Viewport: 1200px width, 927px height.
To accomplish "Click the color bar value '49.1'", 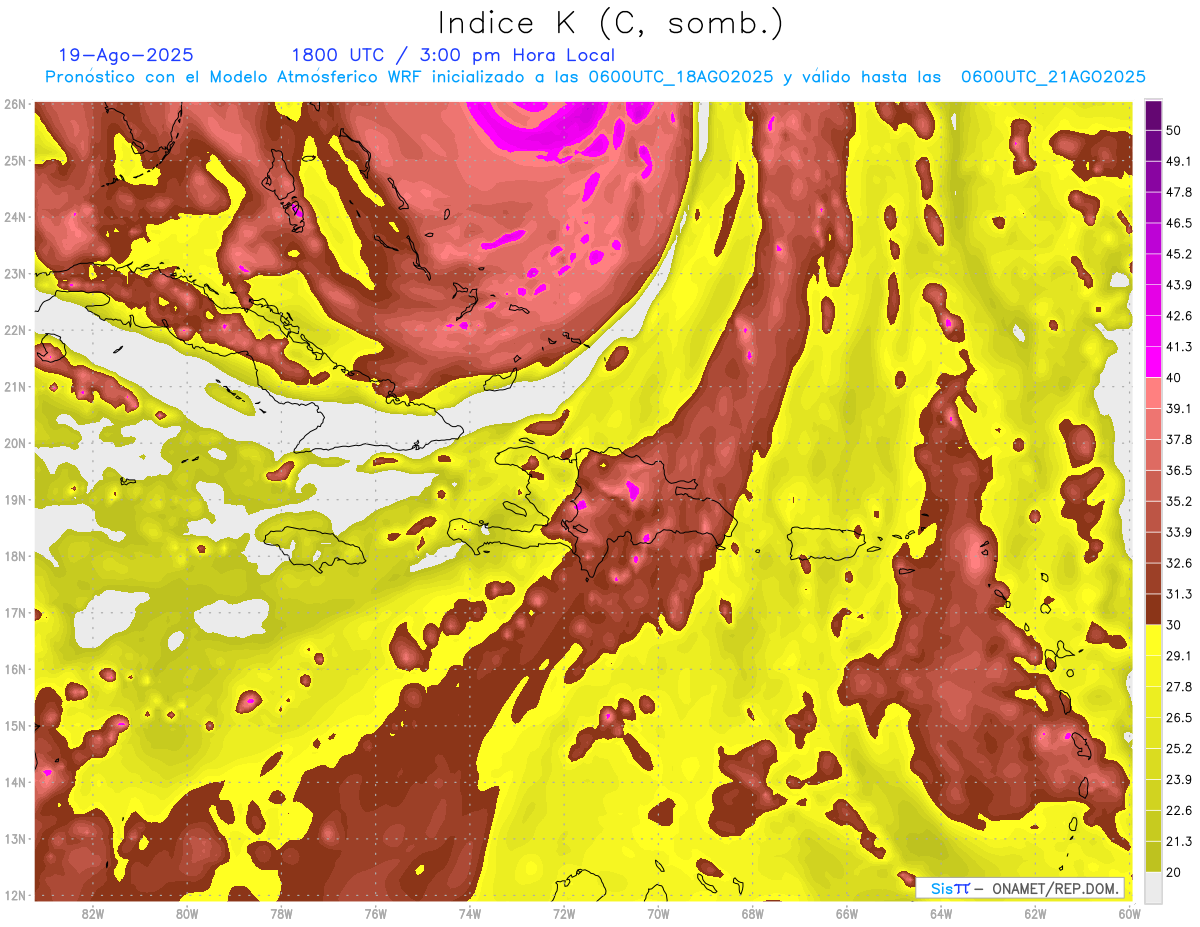I will click(x=1178, y=161).
